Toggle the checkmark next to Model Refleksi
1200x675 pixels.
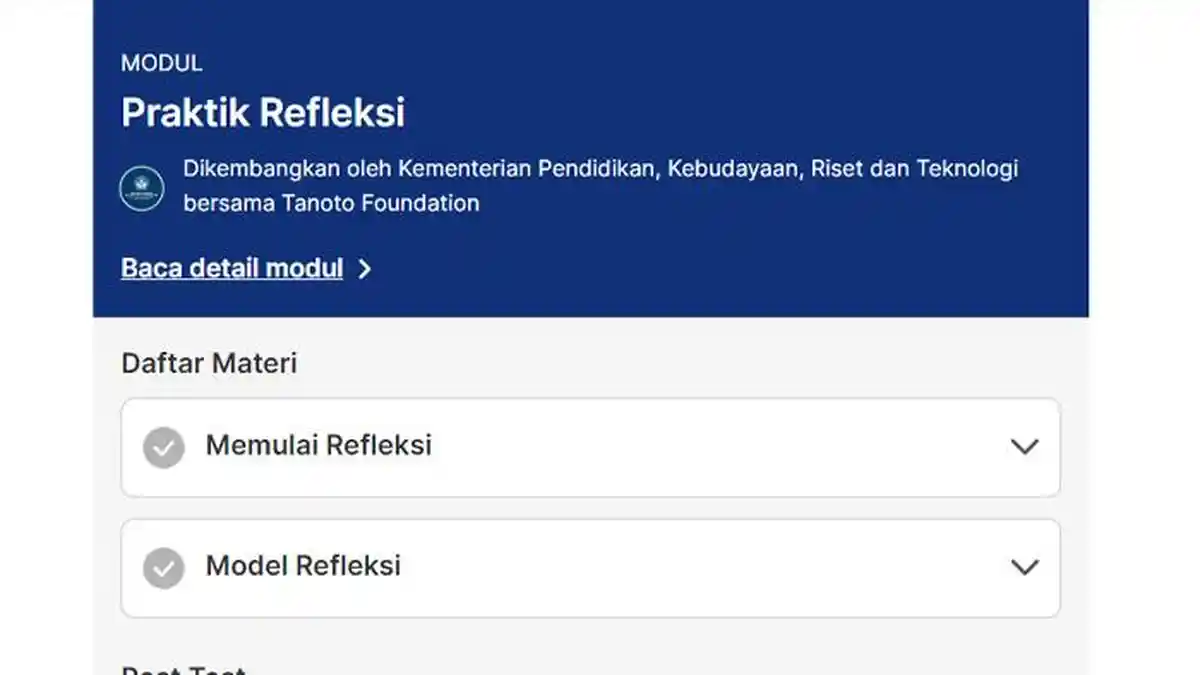tap(164, 568)
